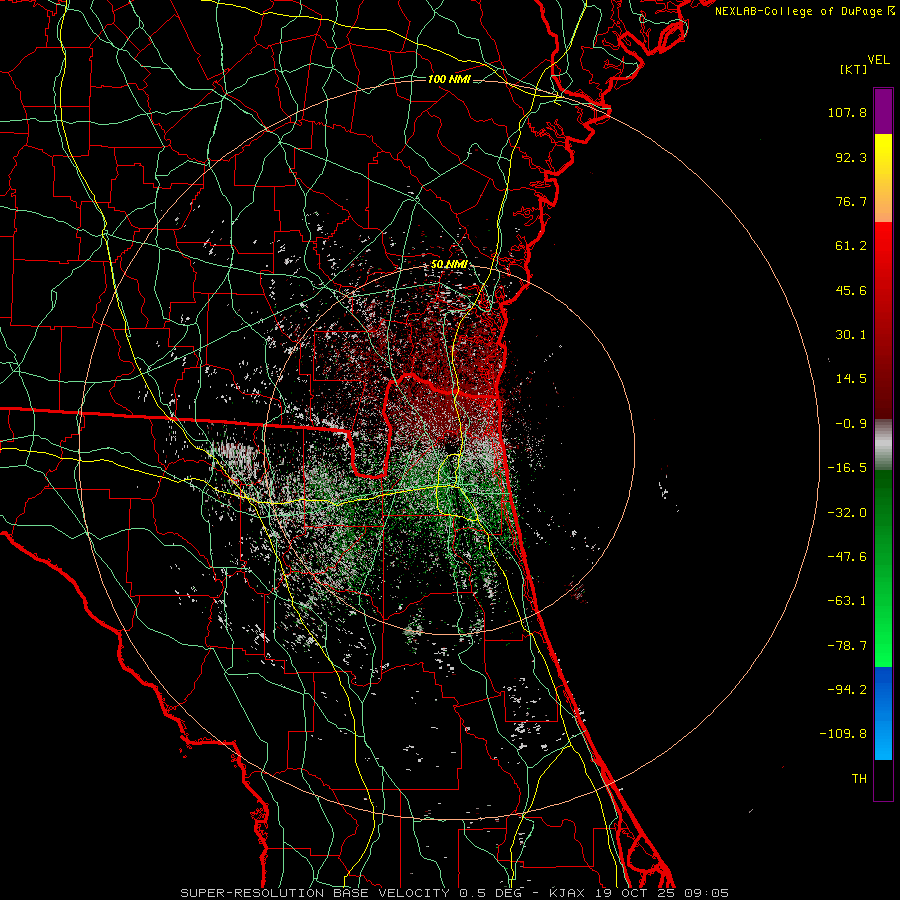The height and width of the screenshot is (900, 900).
Task: Click the [KT] units label
Action: [854, 70]
